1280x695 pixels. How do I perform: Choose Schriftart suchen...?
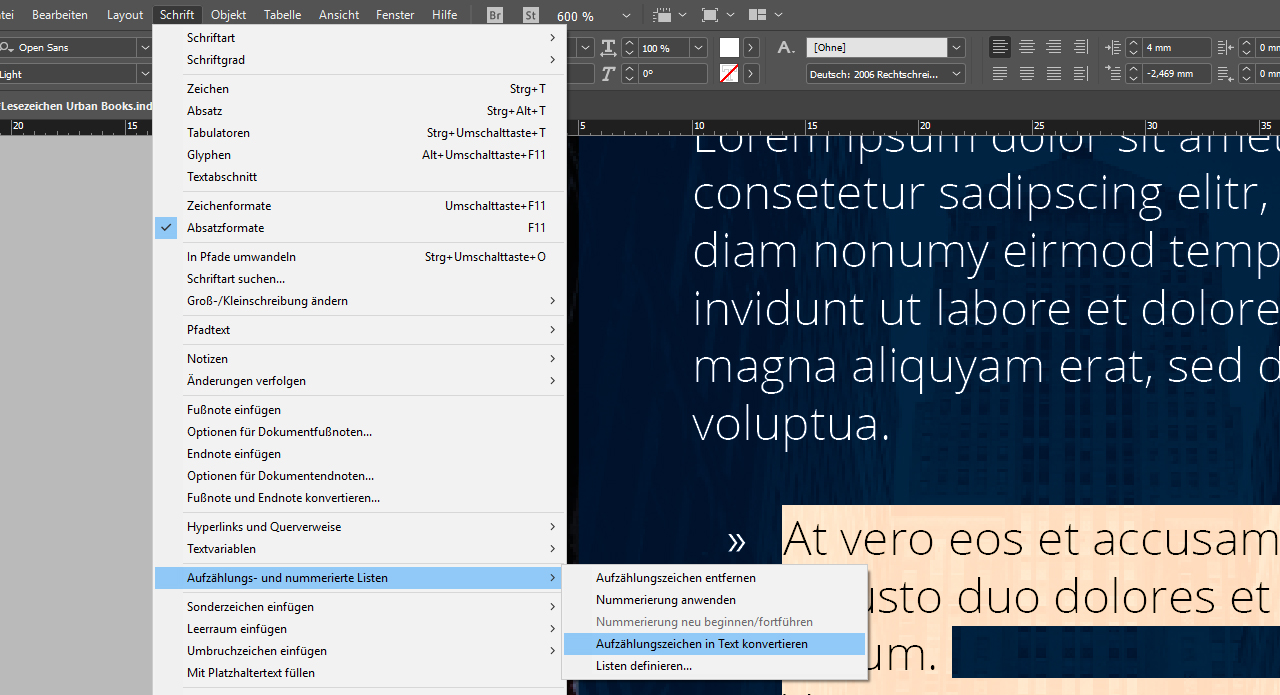(x=359, y=279)
